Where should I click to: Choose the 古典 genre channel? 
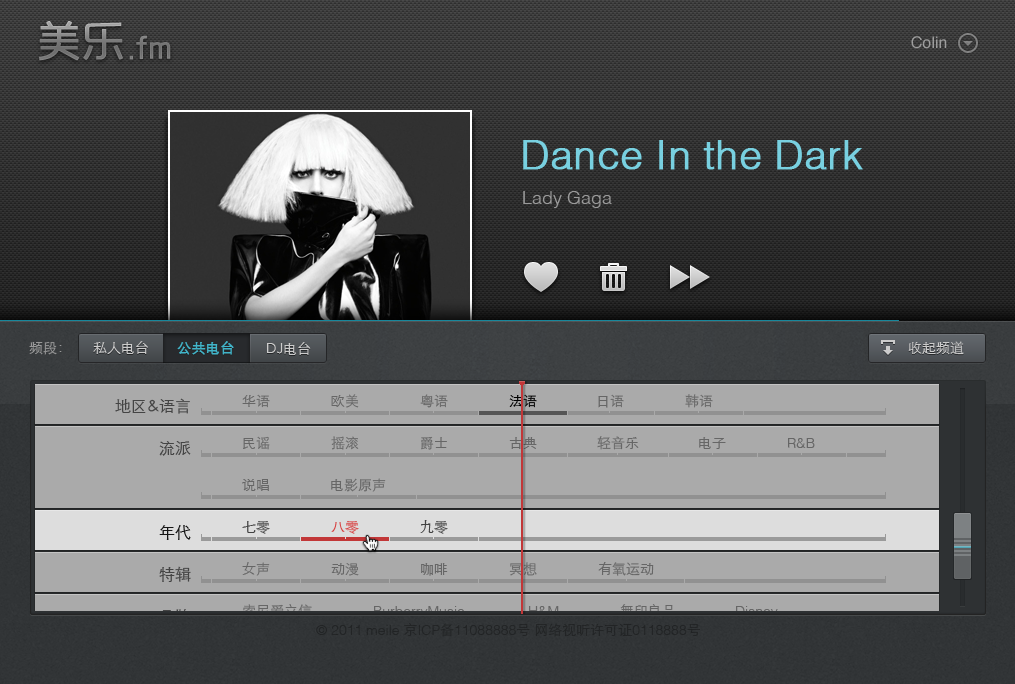point(523,443)
